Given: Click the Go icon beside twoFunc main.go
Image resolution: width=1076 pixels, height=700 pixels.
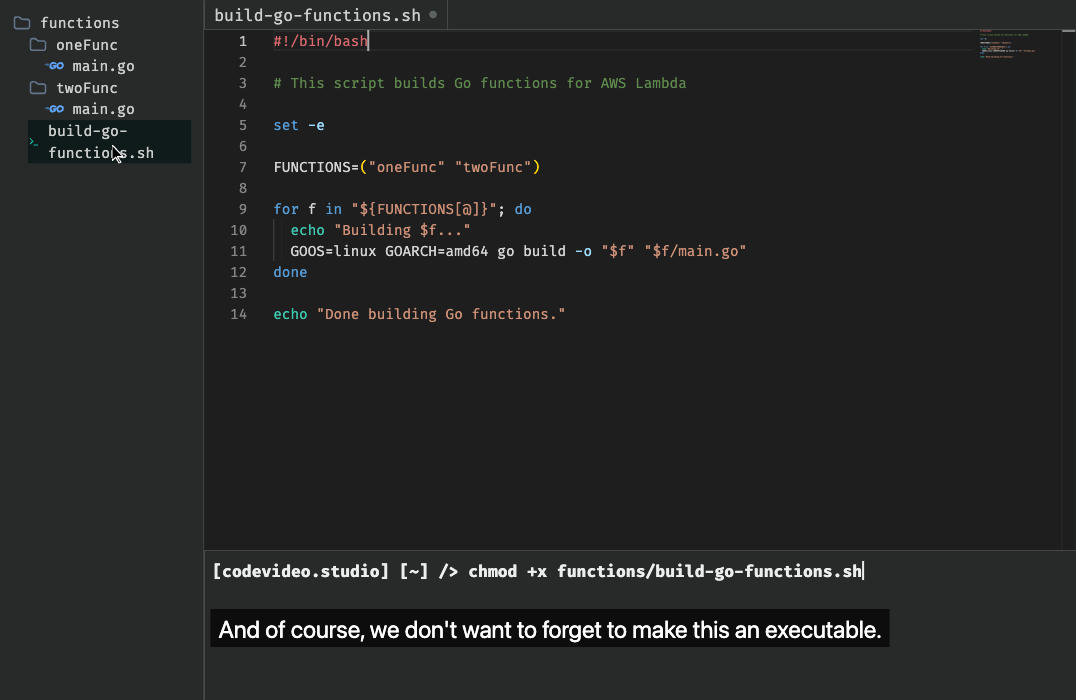Looking at the screenshot, I should [x=55, y=109].
